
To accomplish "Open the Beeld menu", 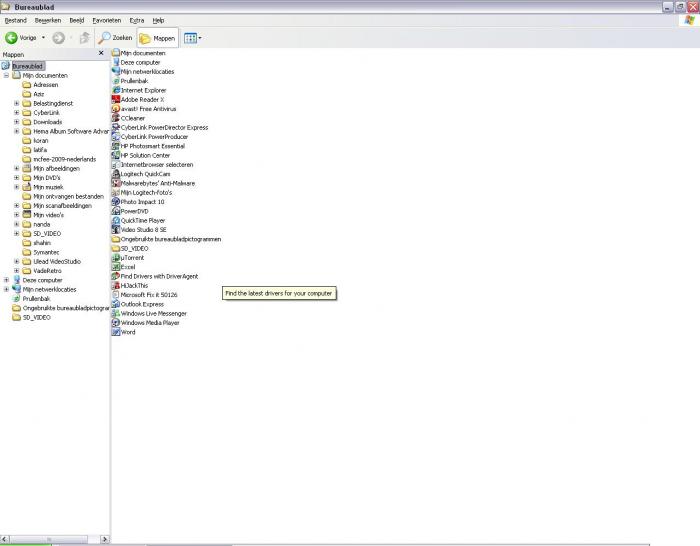I will (x=77, y=21).
